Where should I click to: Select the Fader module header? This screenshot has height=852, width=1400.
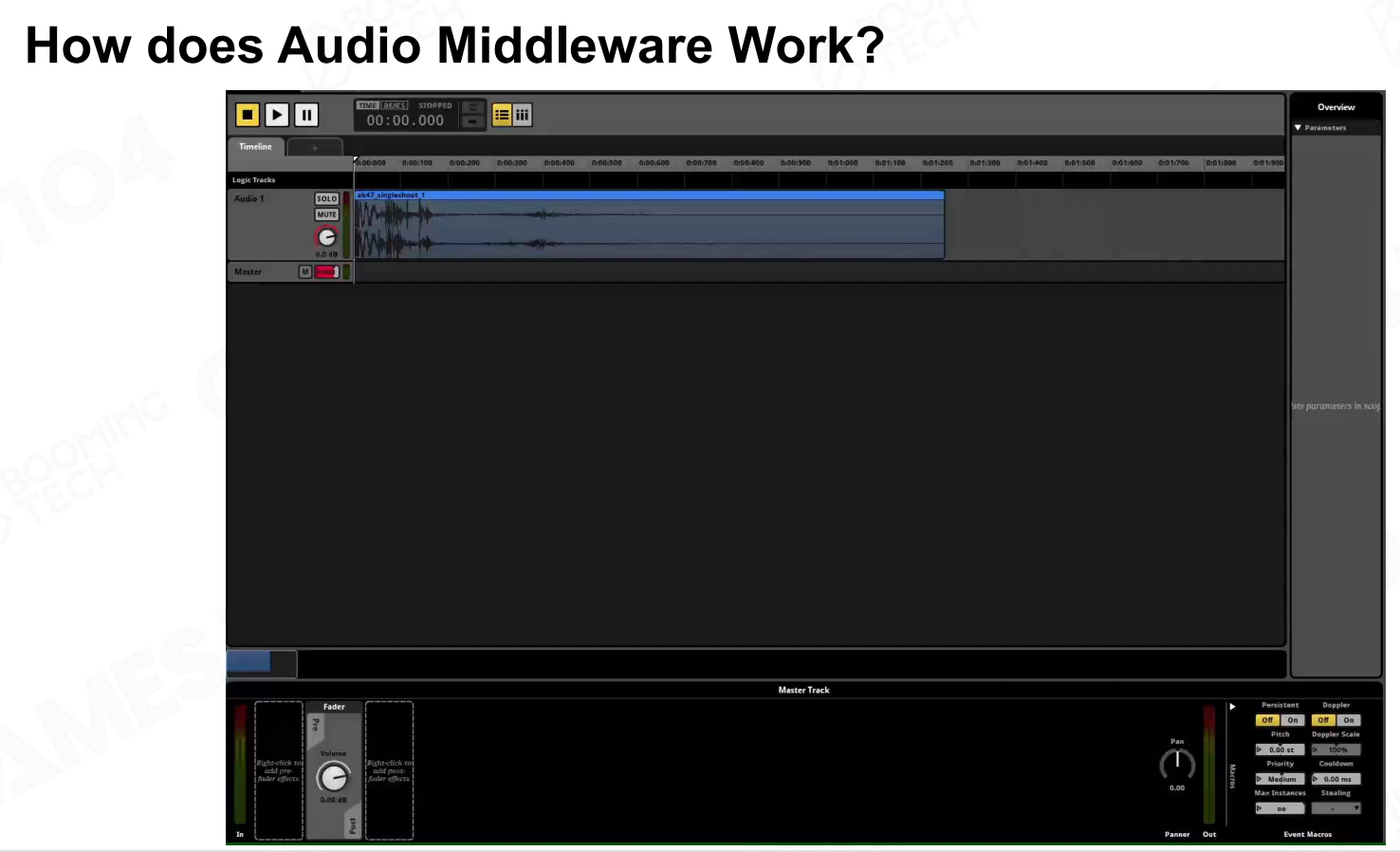334,707
